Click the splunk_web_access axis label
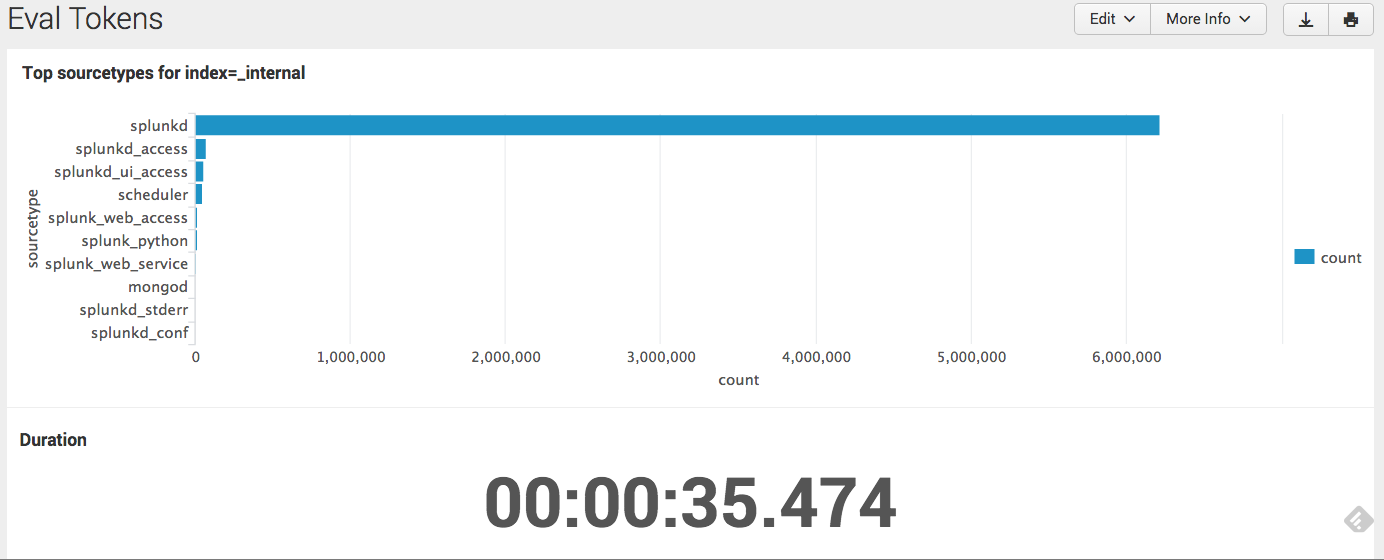The image size is (1384, 560). [118, 217]
